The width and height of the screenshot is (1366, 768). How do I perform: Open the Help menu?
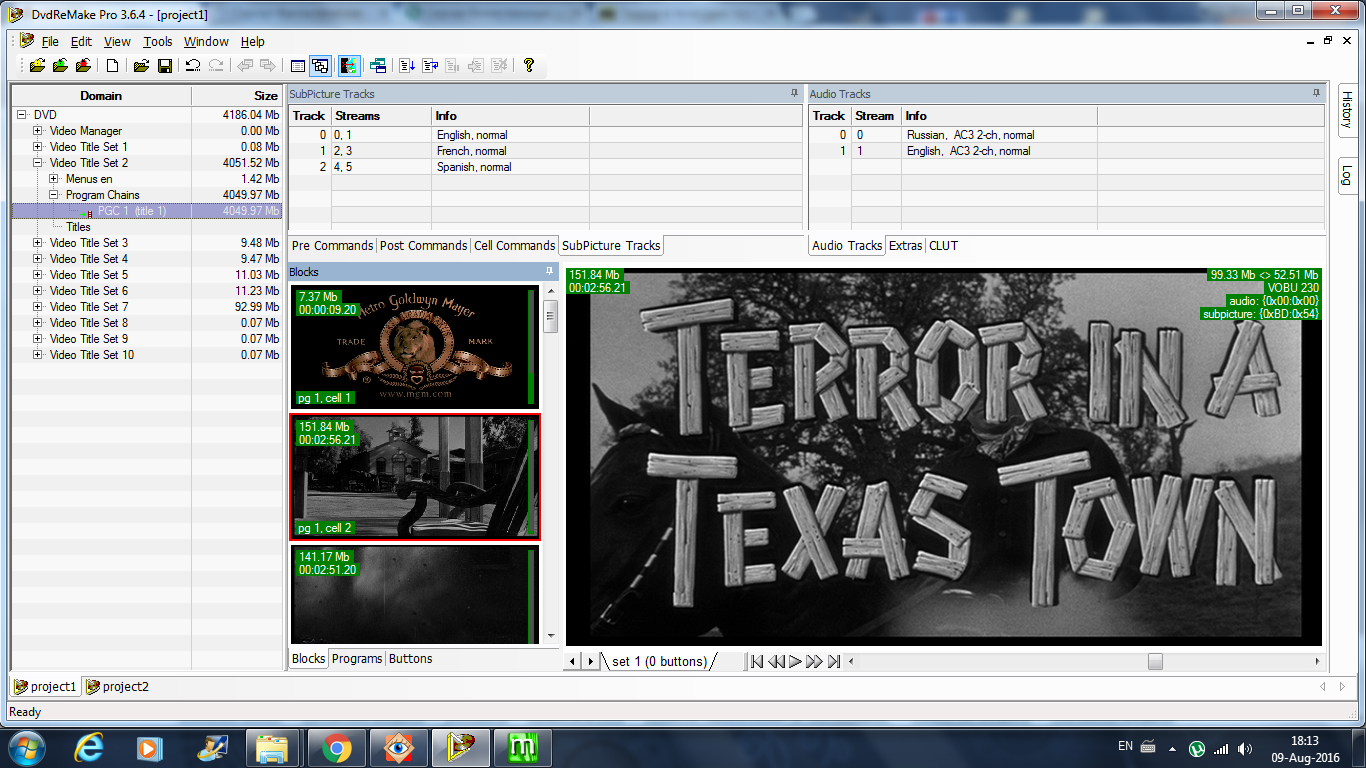pos(253,42)
